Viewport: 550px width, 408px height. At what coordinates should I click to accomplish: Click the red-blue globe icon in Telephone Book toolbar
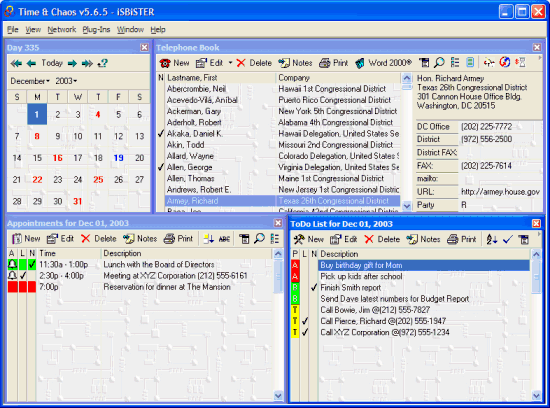[504, 63]
